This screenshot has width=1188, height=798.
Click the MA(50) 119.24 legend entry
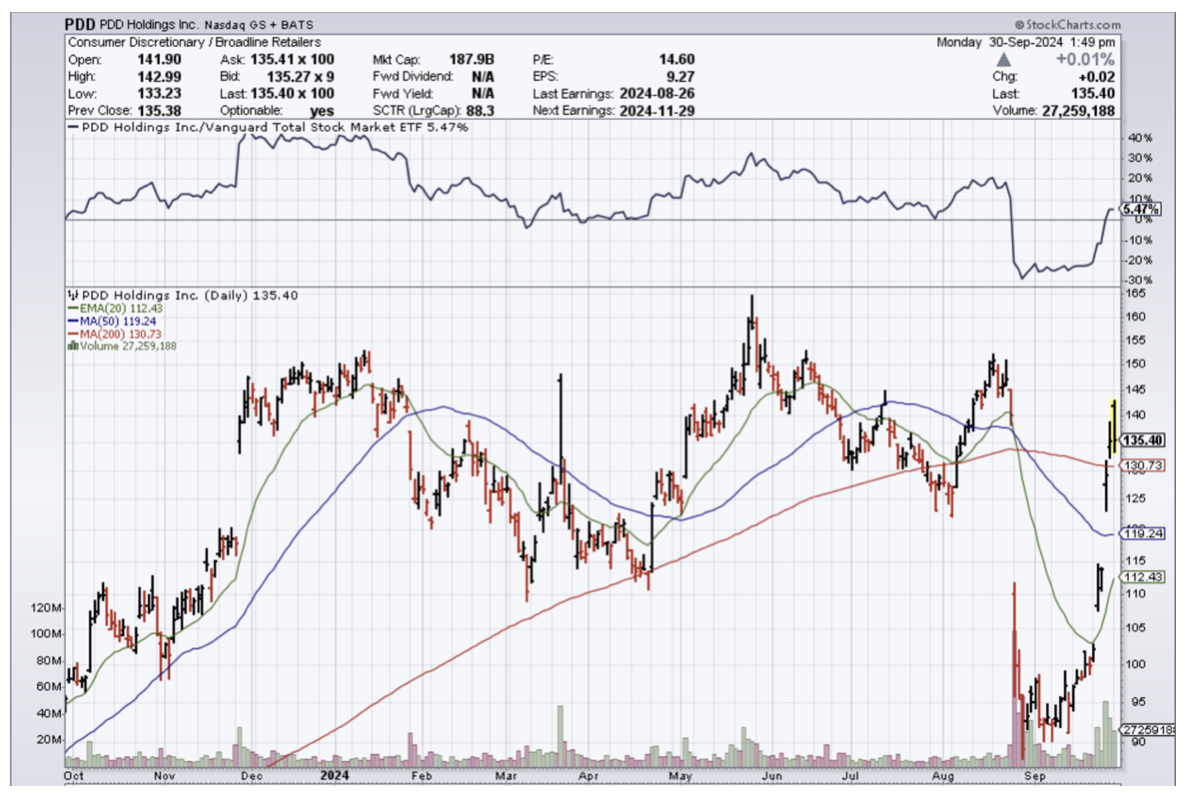[x=117, y=321]
